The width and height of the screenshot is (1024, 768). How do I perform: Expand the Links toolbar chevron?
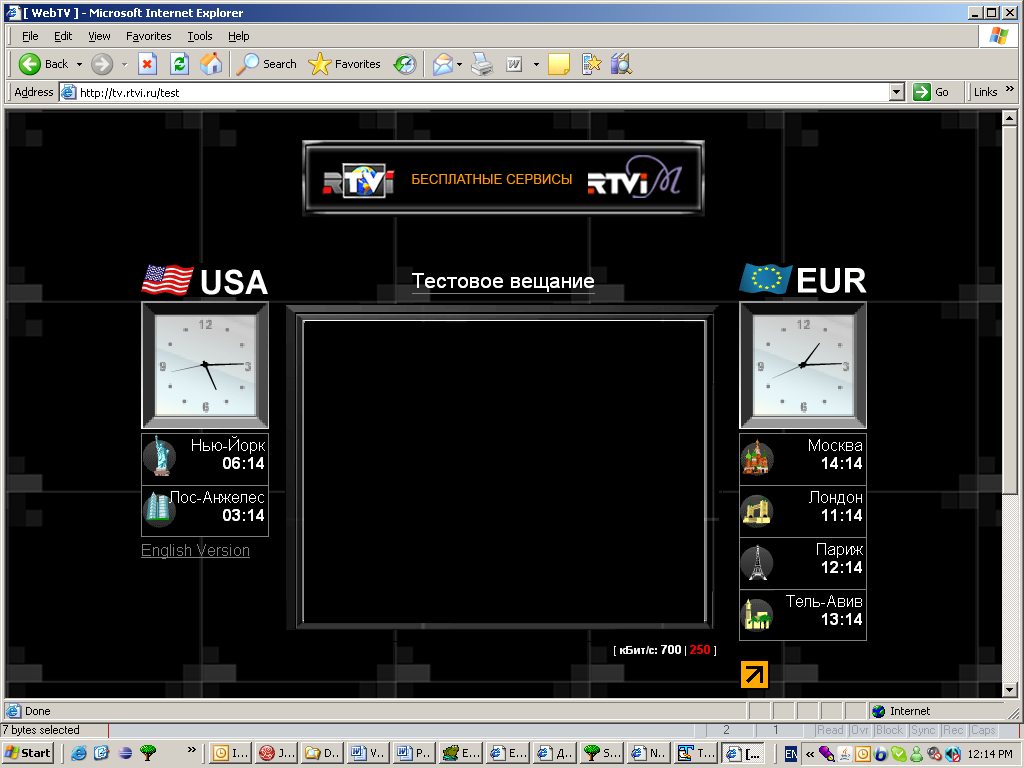point(1010,89)
